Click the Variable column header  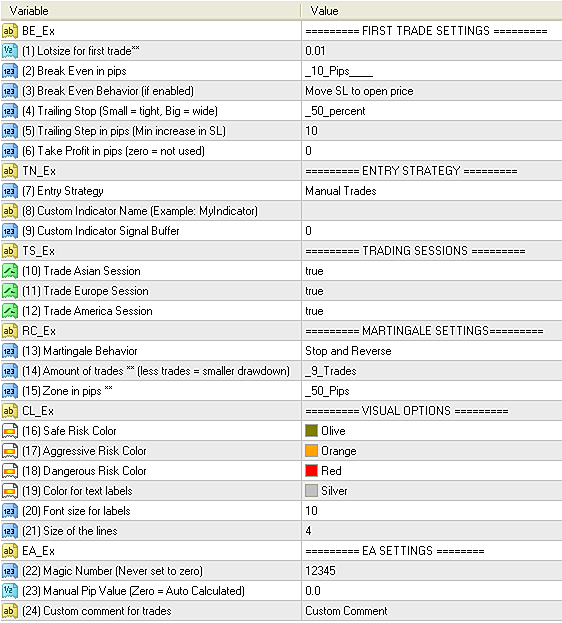click(x=151, y=11)
